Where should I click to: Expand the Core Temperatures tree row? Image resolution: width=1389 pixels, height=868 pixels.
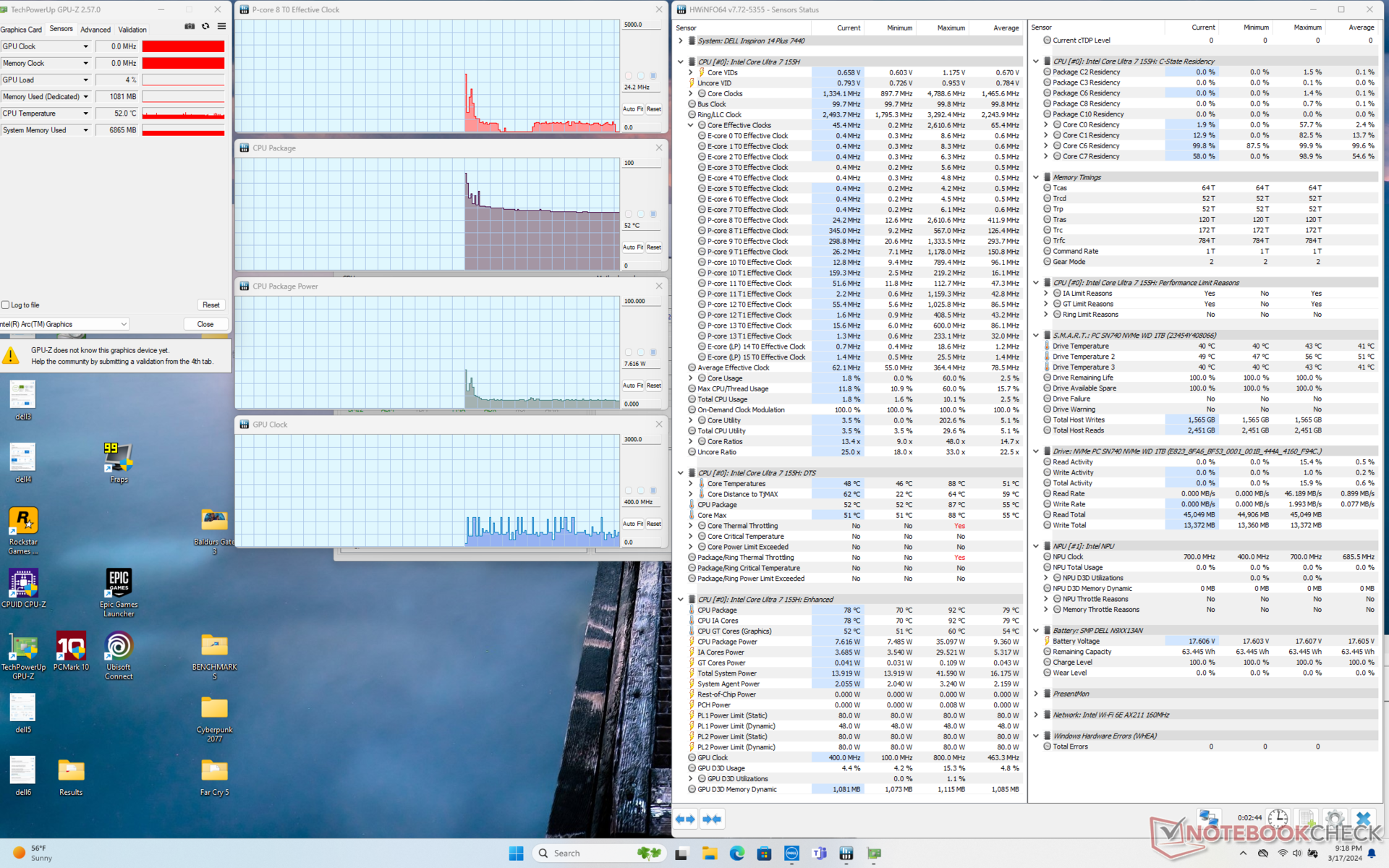(690, 484)
